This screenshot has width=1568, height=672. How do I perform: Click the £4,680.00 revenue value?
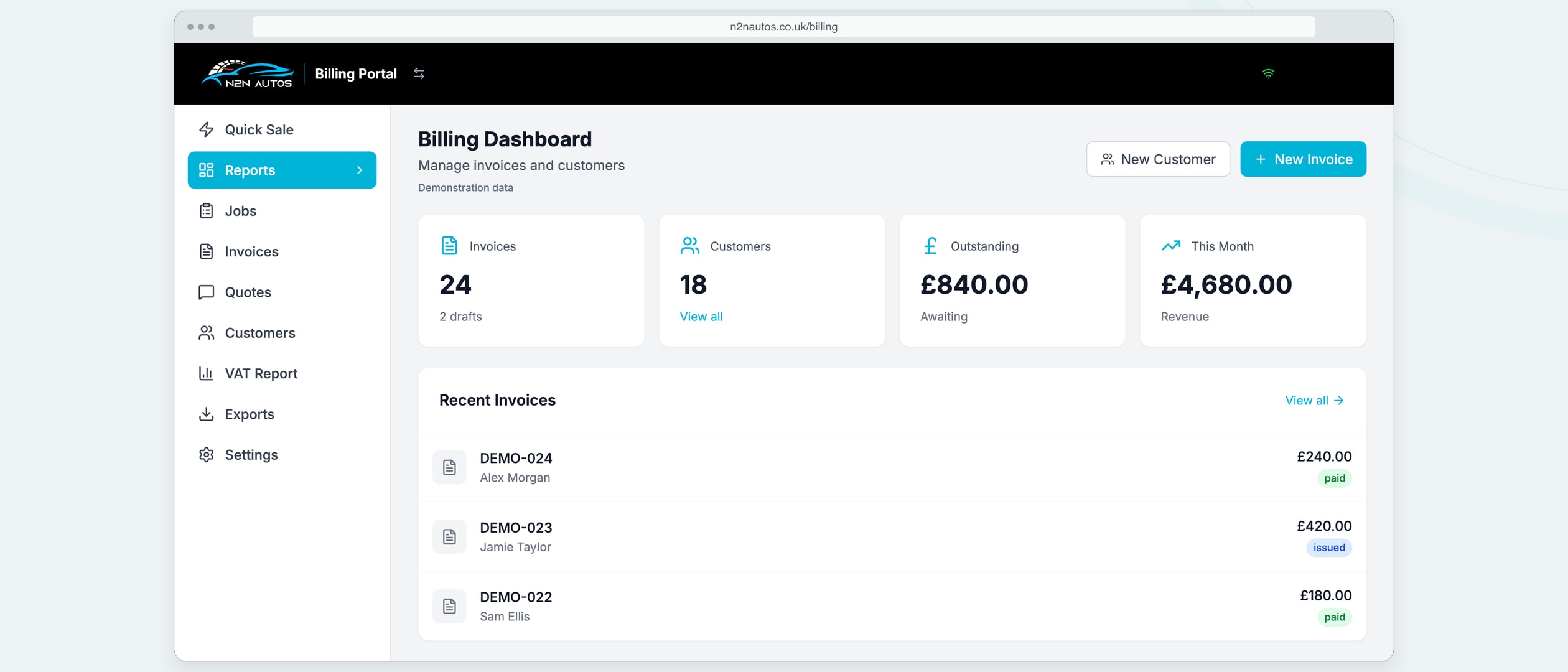coord(1226,284)
